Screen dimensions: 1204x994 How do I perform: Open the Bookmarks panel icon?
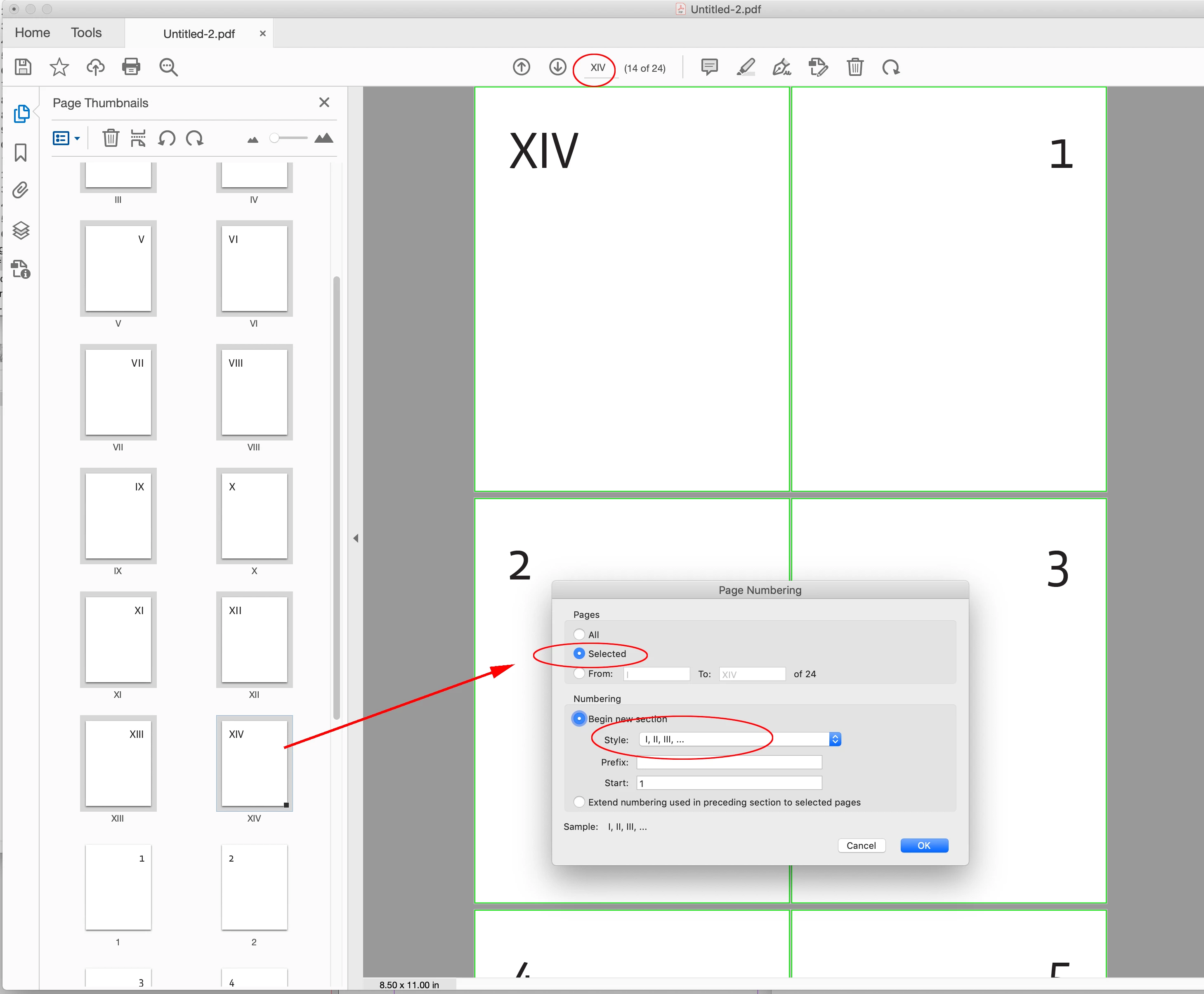21,152
